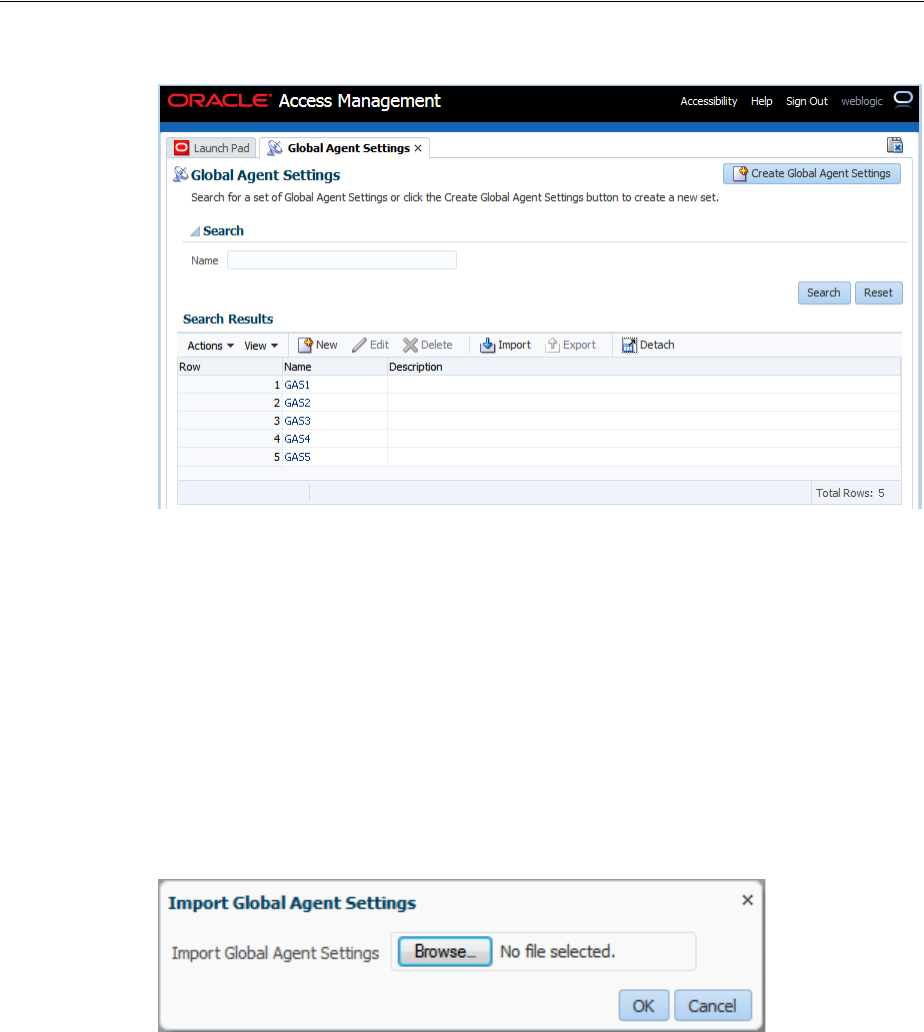Open the GAS1 link
924x1032 pixels.
click(297, 385)
